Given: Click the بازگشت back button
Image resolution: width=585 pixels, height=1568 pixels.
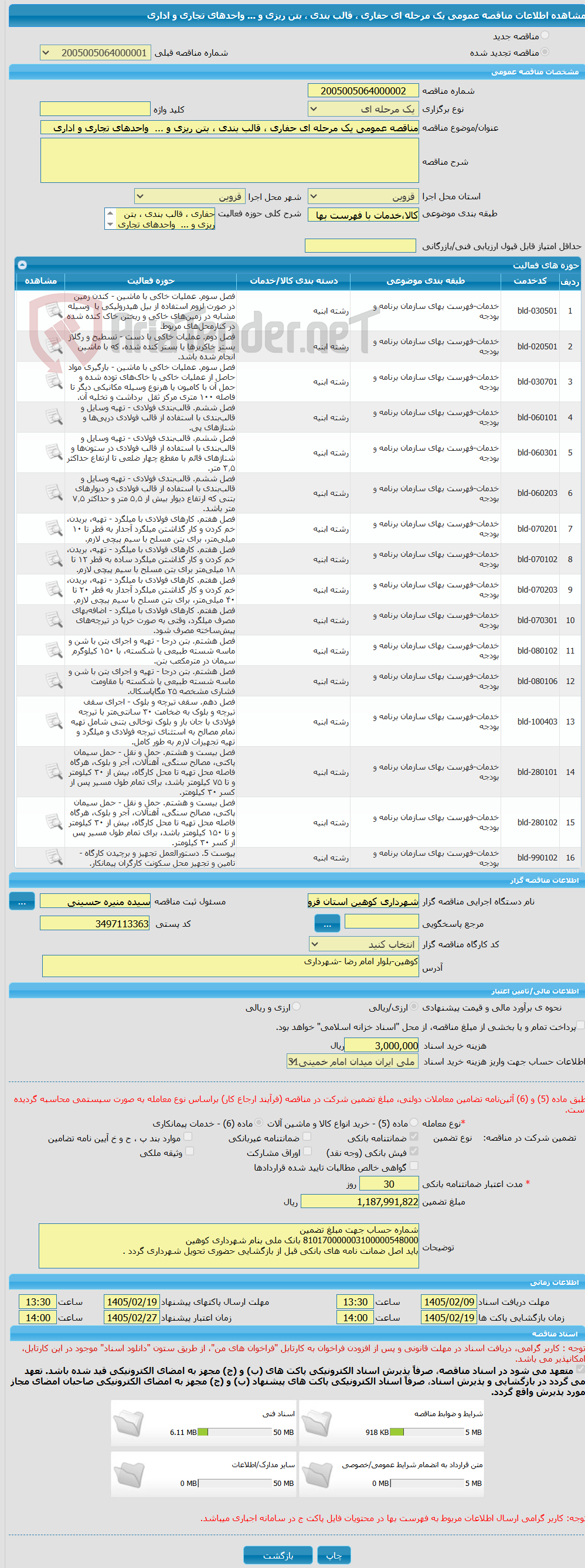Looking at the screenshot, I should [278, 1555].
